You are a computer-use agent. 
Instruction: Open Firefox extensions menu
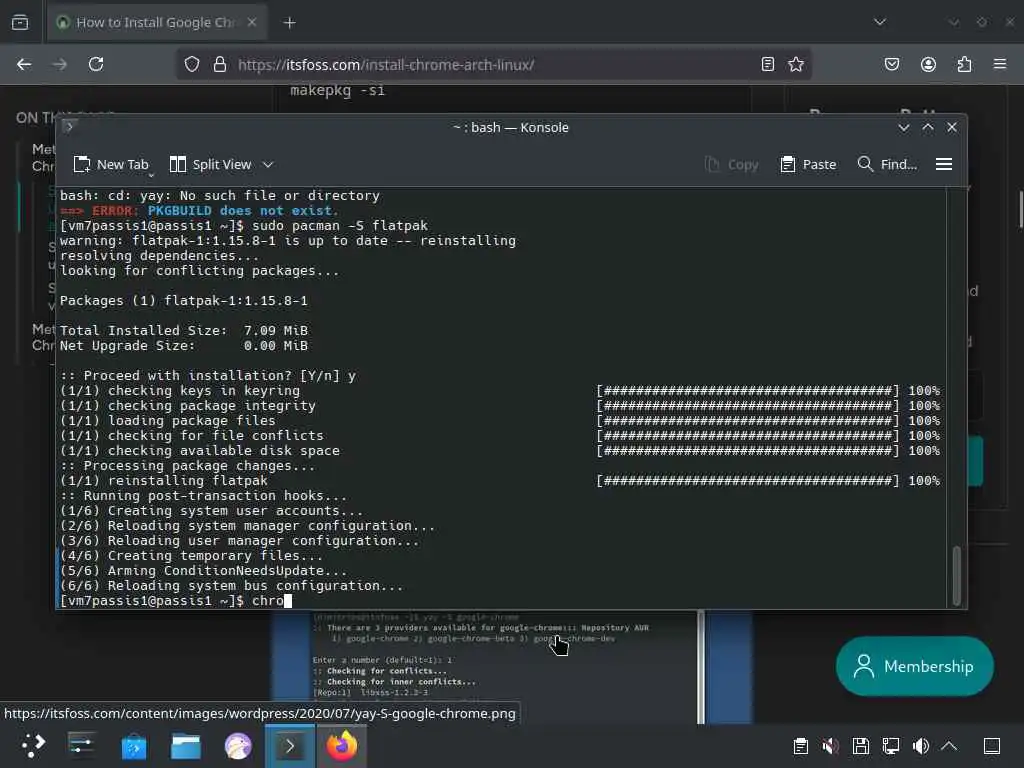pyautogui.click(x=965, y=64)
